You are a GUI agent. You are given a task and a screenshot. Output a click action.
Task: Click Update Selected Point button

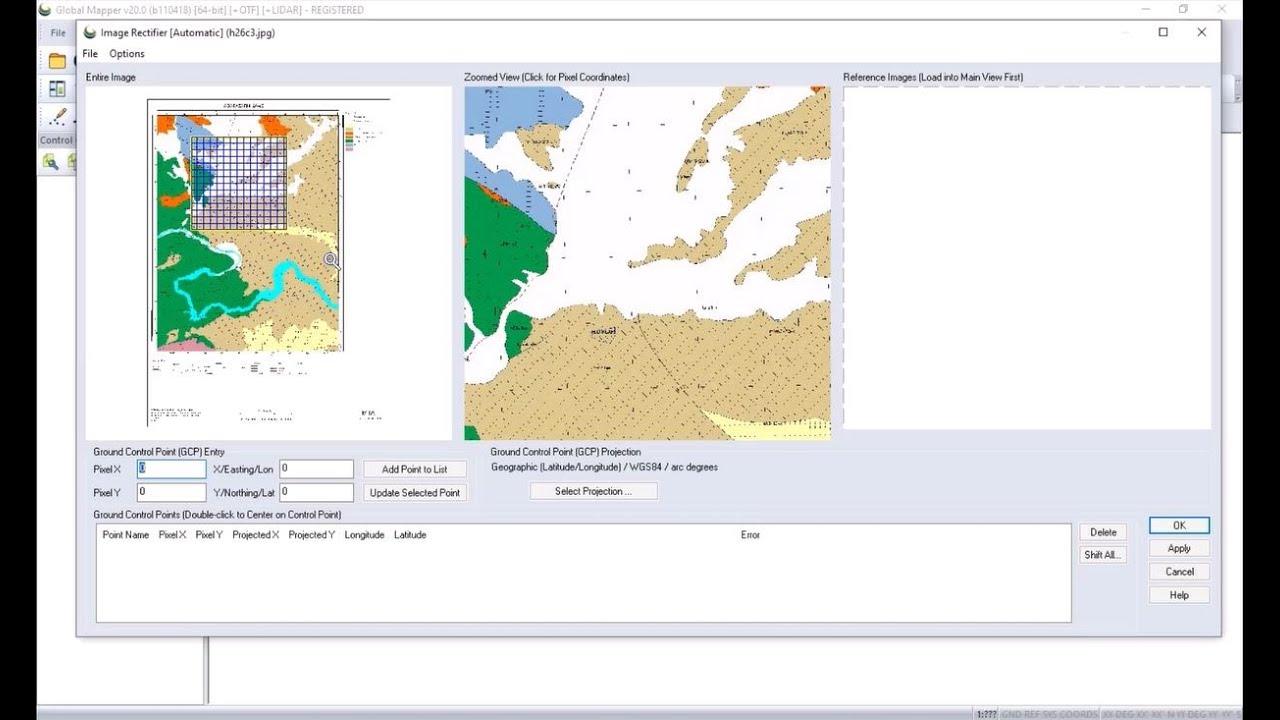pyautogui.click(x=415, y=492)
